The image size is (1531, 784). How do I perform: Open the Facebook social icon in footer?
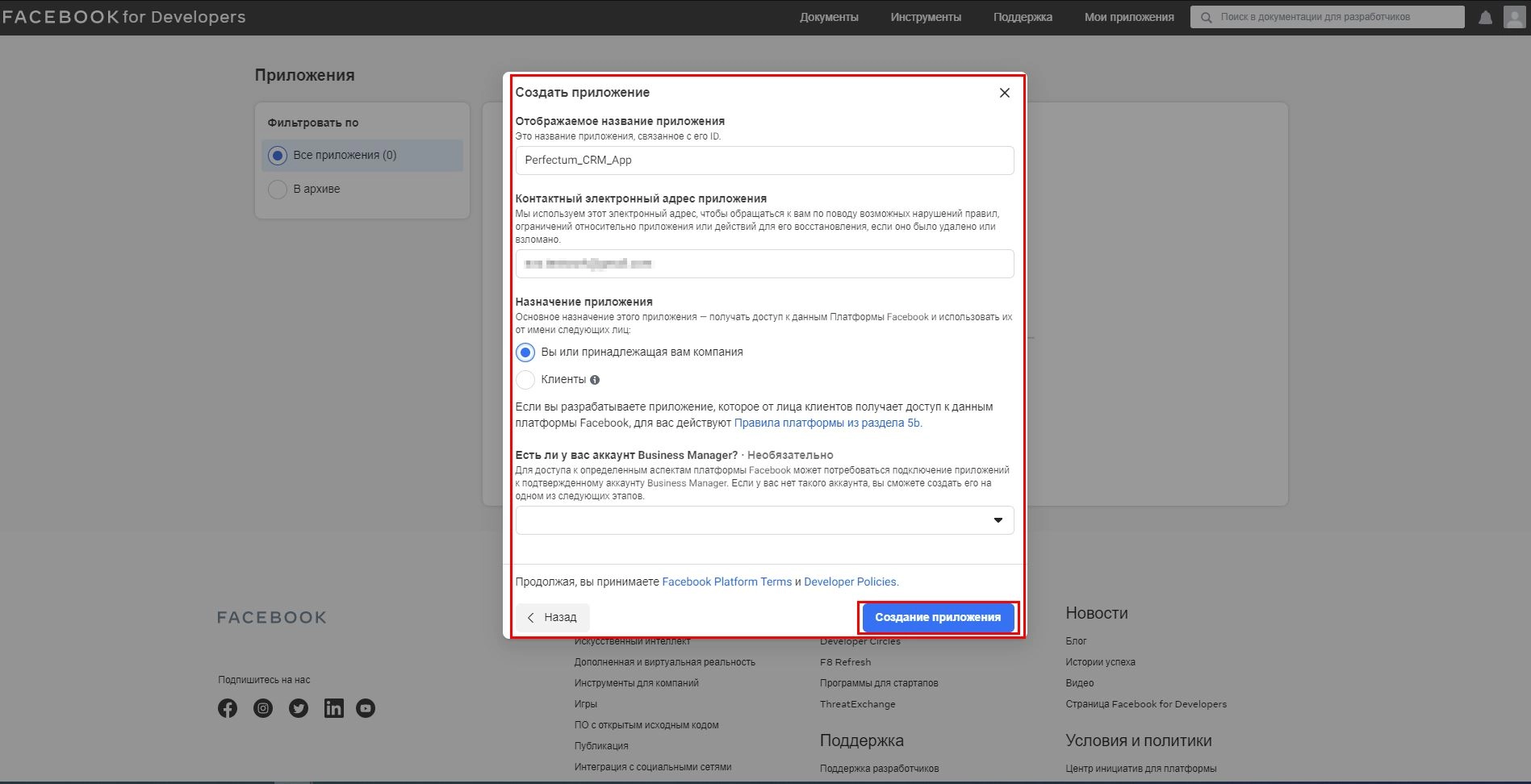pos(228,708)
